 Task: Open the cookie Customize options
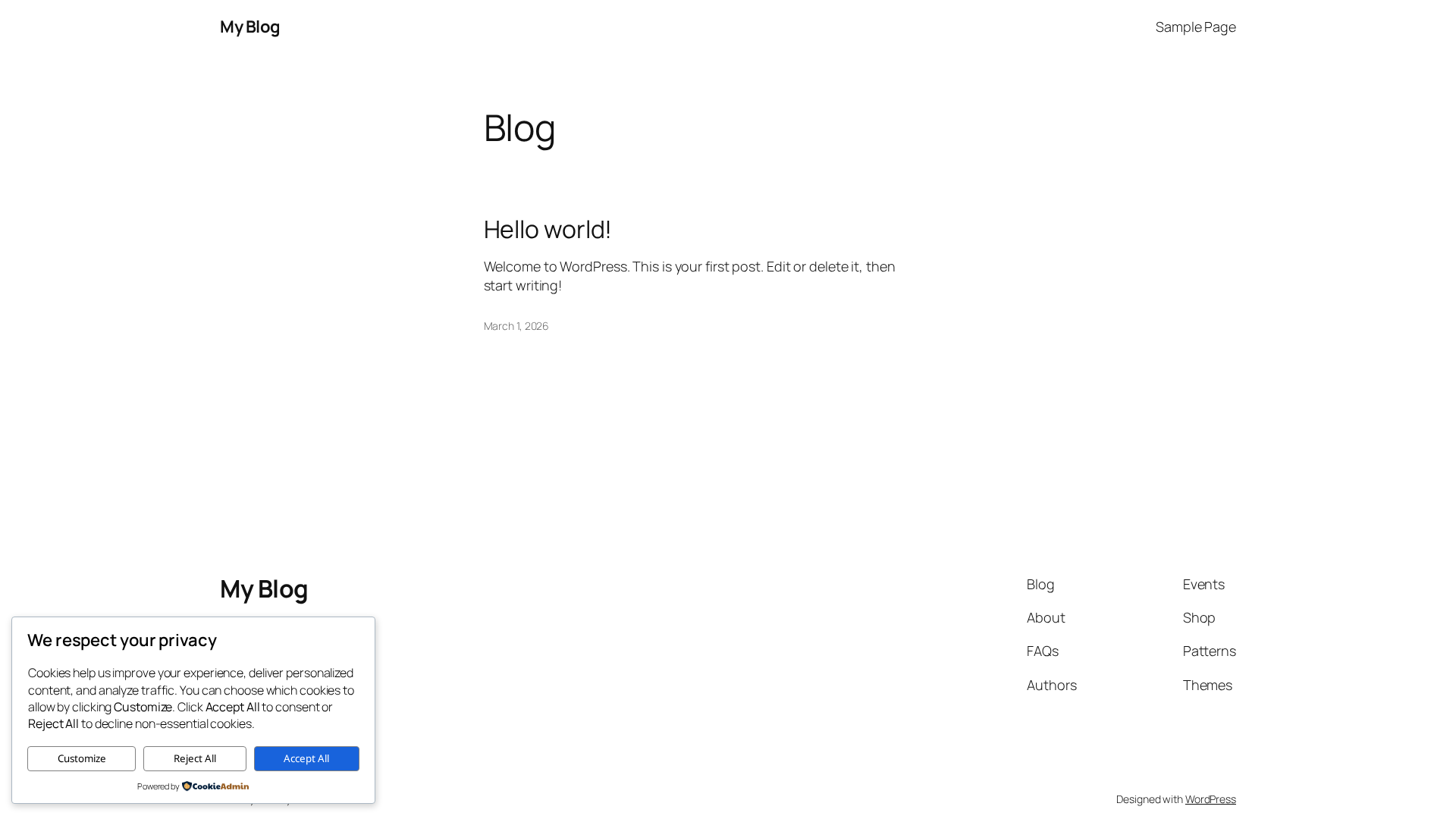pyautogui.click(x=81, y=758)
